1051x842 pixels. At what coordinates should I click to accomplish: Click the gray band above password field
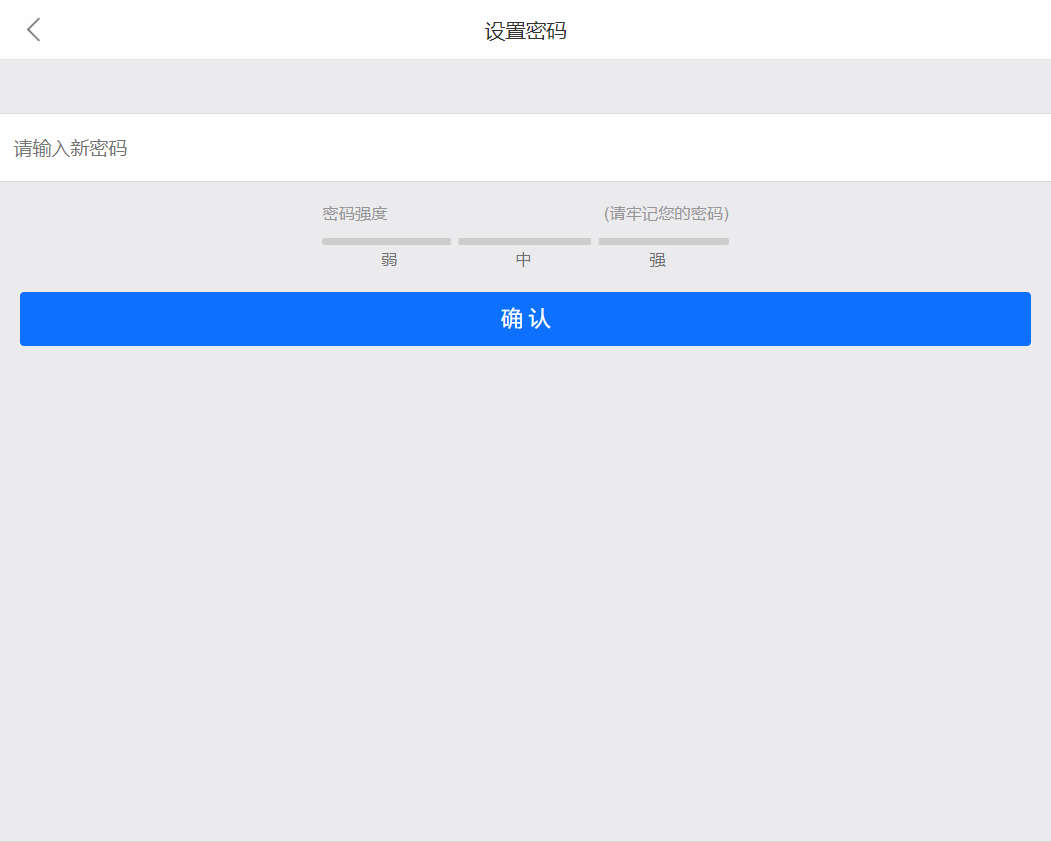click(525, 86)
